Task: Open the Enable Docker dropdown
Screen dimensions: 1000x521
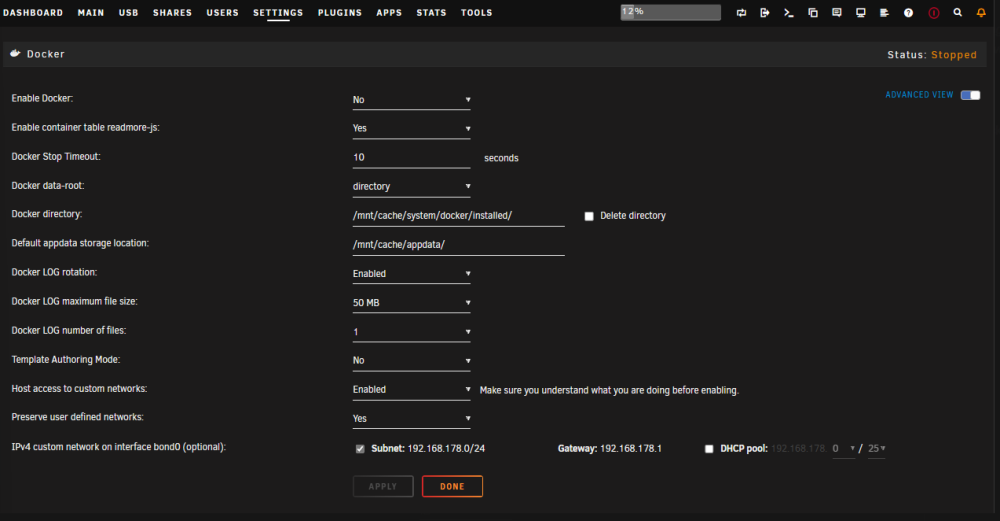Action: [411, 100]
